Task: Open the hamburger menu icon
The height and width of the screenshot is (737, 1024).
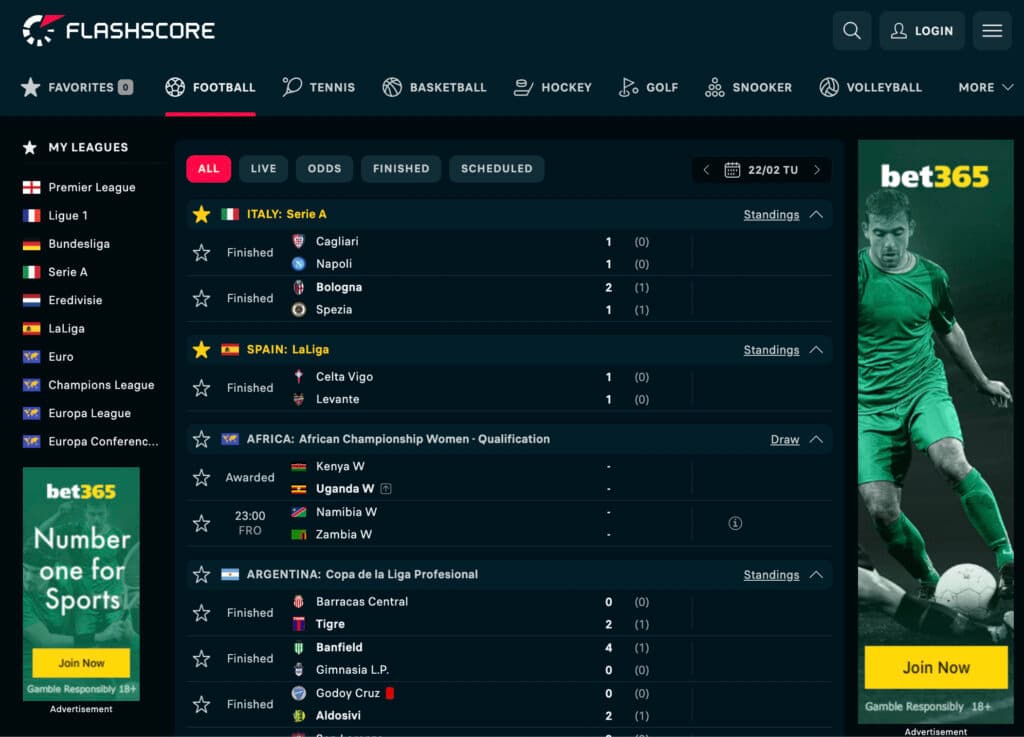Action: [x=992, y=31]
